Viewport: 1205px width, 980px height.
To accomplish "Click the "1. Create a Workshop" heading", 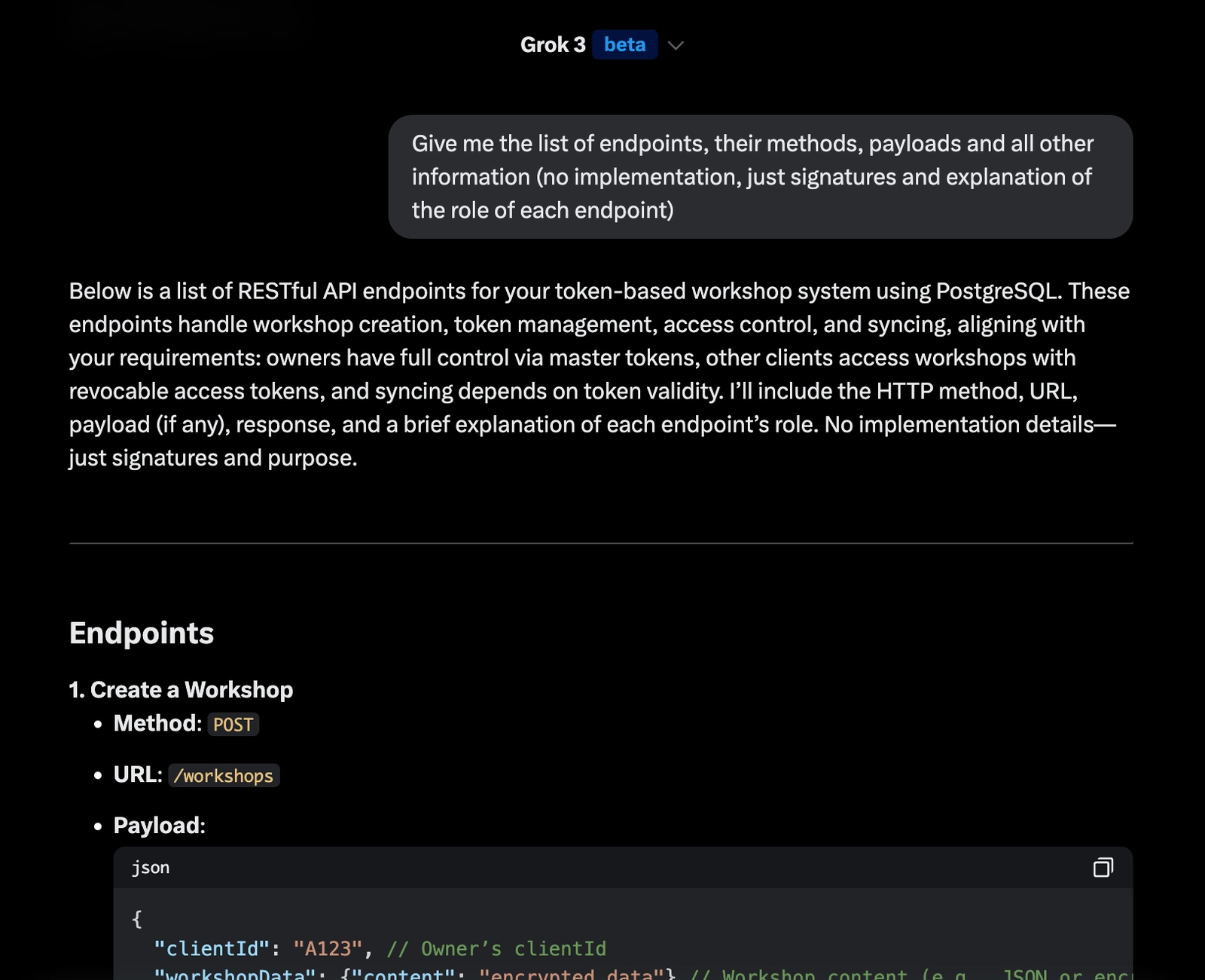I will pyautogui.click(x=181, y=690).
